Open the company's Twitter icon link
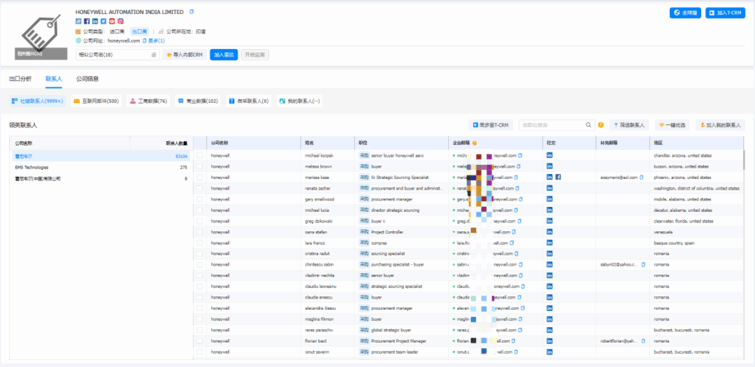The width and height of the screenshot is (755, 367). [104, 21]
